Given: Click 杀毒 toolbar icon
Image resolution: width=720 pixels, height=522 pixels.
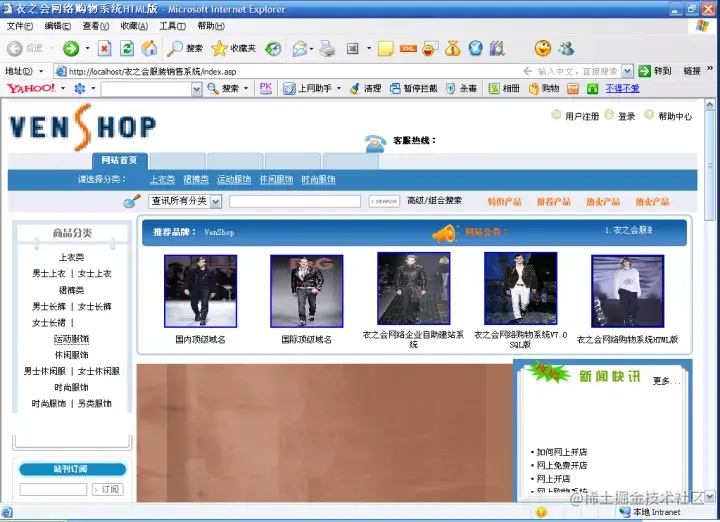Looking at the screenshot, I should 450,88.
